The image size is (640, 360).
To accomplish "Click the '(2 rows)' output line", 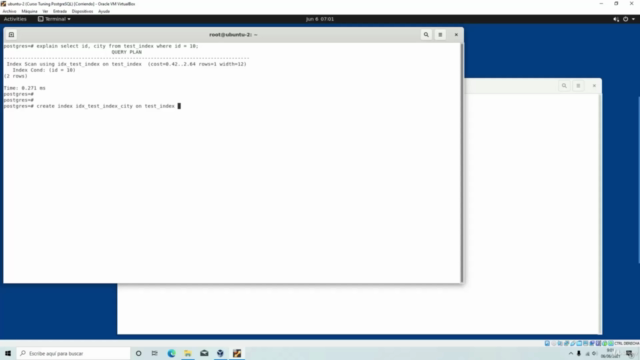I will click(x=16, y=76).
